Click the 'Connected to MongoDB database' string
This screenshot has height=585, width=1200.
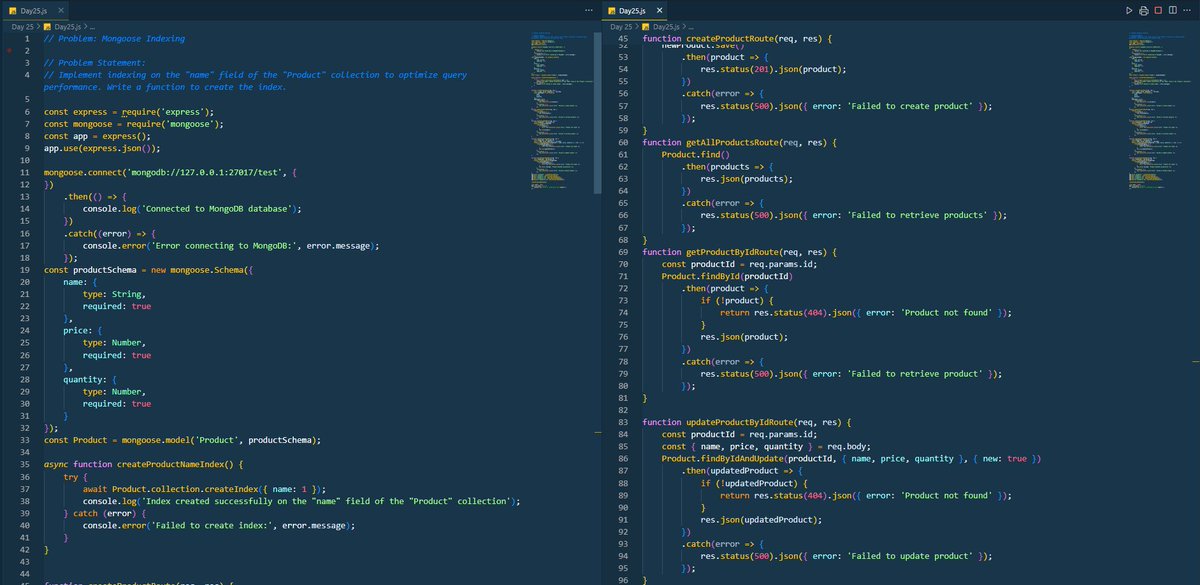tap(220, 209)
